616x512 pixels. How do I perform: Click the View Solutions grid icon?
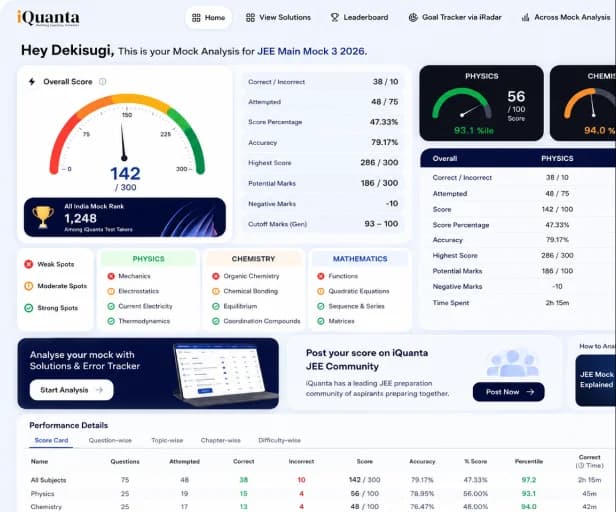(x=250, y=18)
